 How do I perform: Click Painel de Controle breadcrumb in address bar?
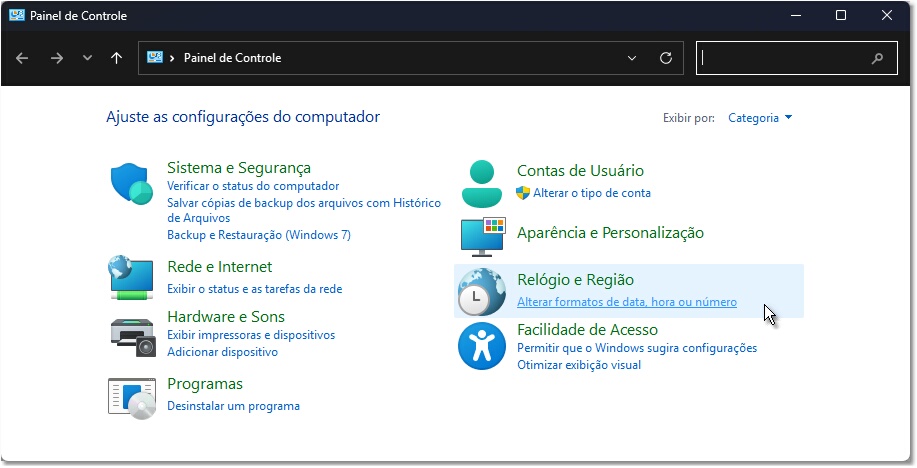pyautogui.click(x=232, y=58)
